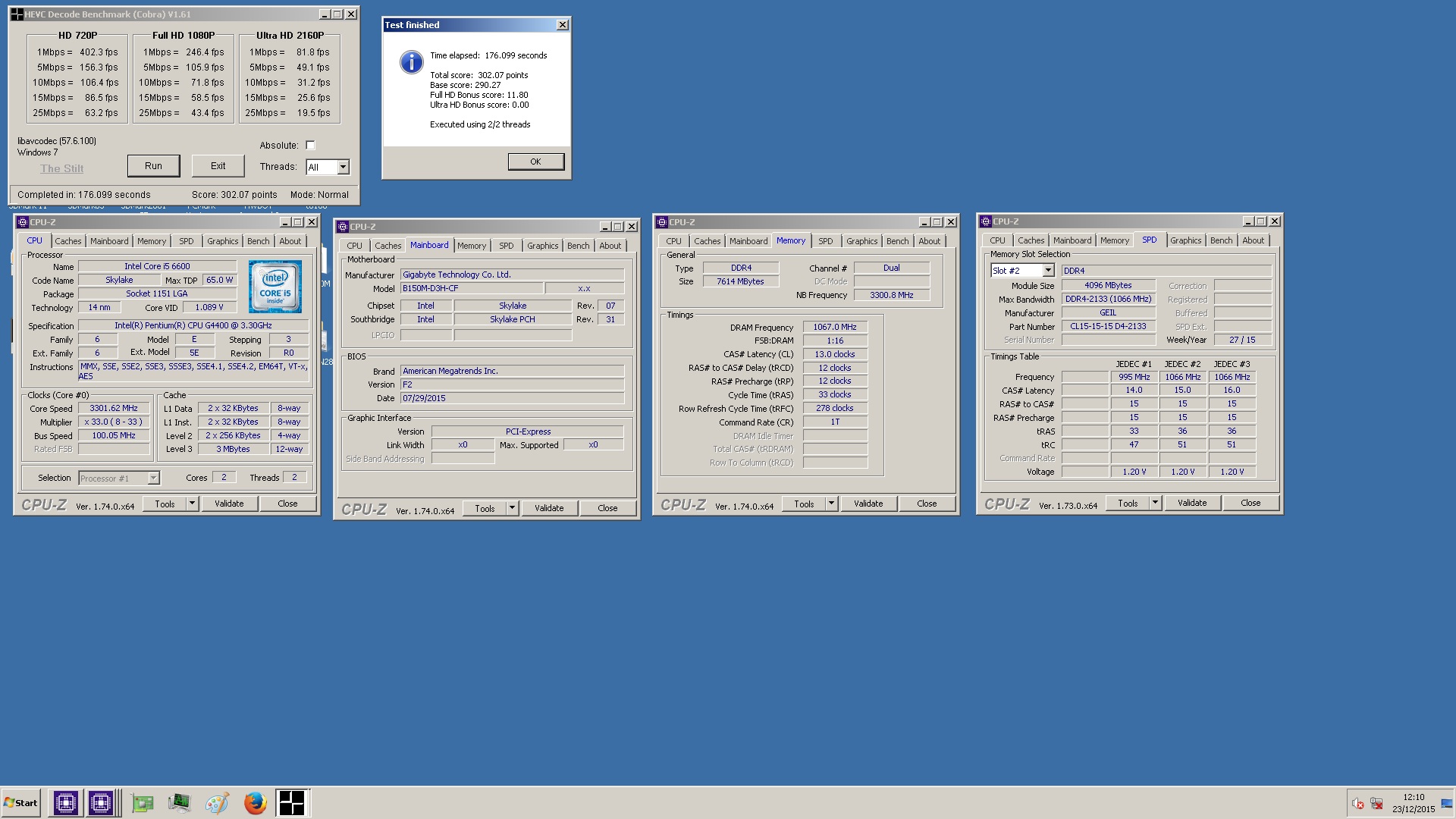Open the Paint palette taskbar icon

(217, 802)
